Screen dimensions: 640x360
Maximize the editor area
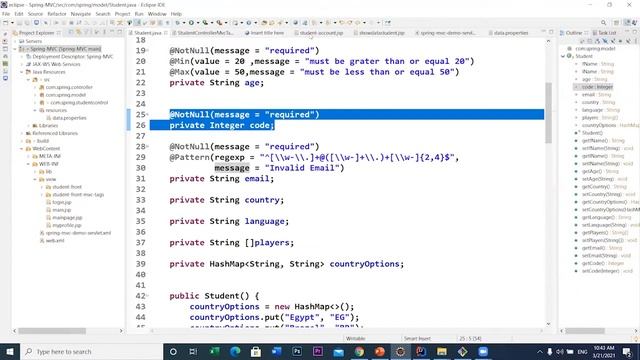coord(551,32)
